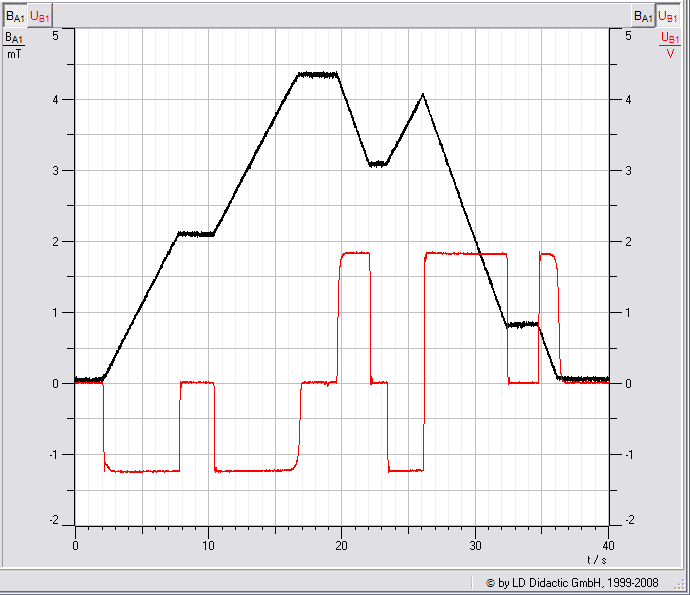Click the right U_B1 / V axis label

tap(669, 45)
